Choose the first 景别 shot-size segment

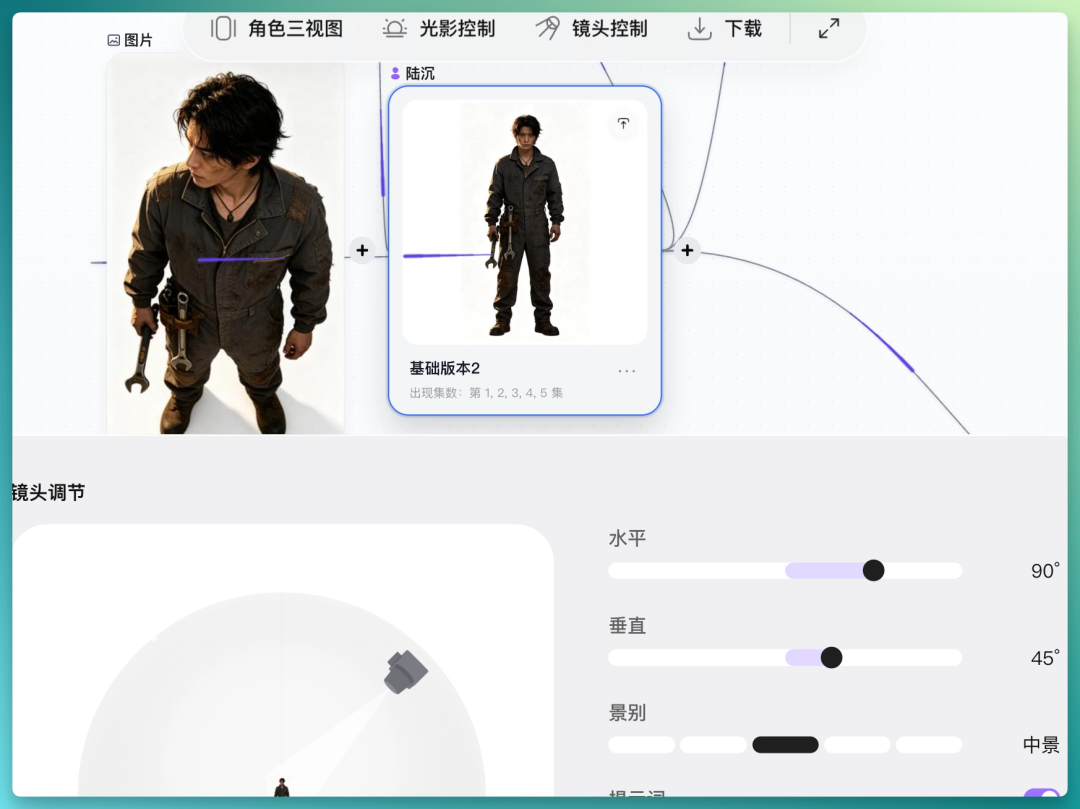click(x=642, y=744)
